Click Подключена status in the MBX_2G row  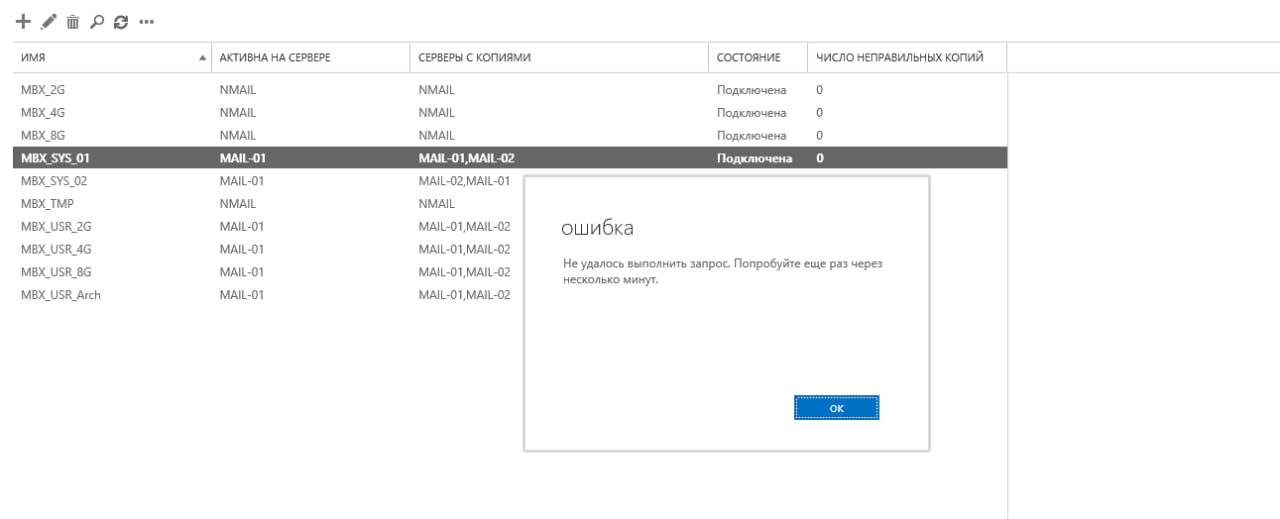coord(751,90)
